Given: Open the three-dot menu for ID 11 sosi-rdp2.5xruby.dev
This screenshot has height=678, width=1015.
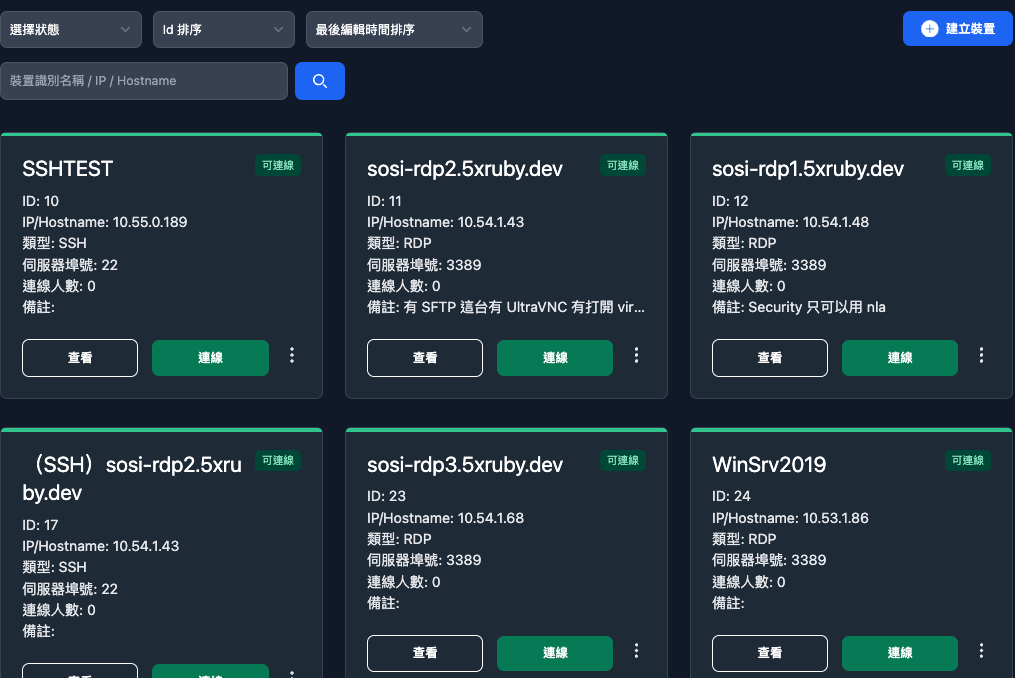Looking at the screenshot, I should click(636, 355).
